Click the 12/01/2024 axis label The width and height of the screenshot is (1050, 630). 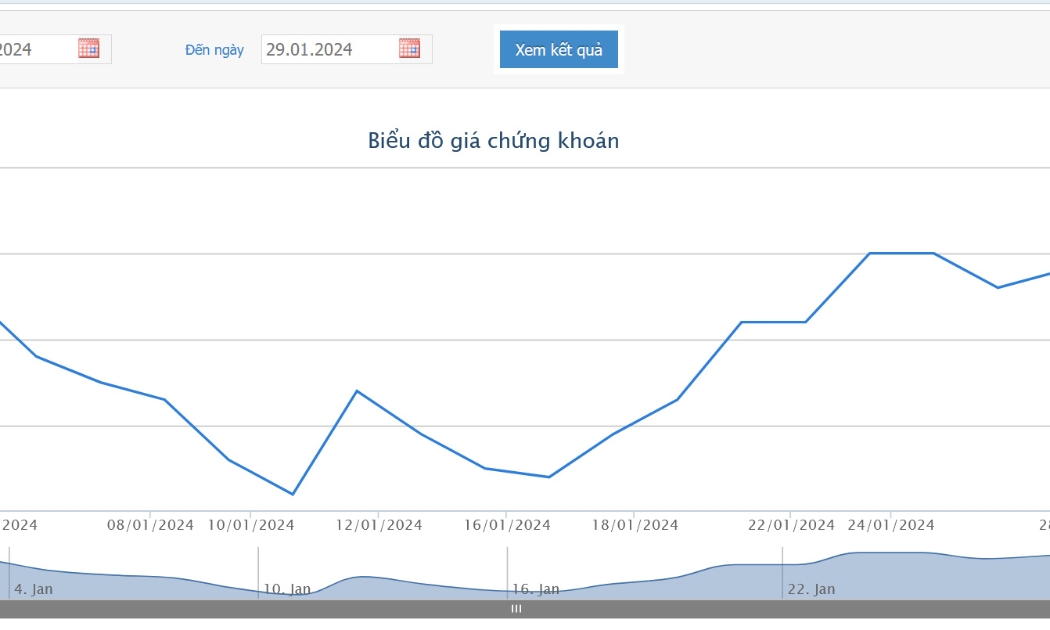tap(378, 526)
